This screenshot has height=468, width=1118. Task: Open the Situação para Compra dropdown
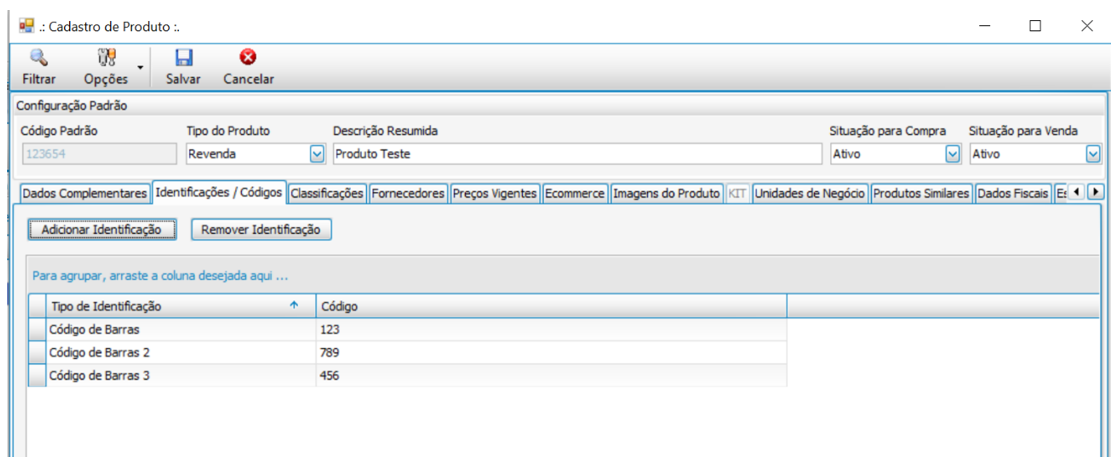pyautogui.click(x=952, y=154)
